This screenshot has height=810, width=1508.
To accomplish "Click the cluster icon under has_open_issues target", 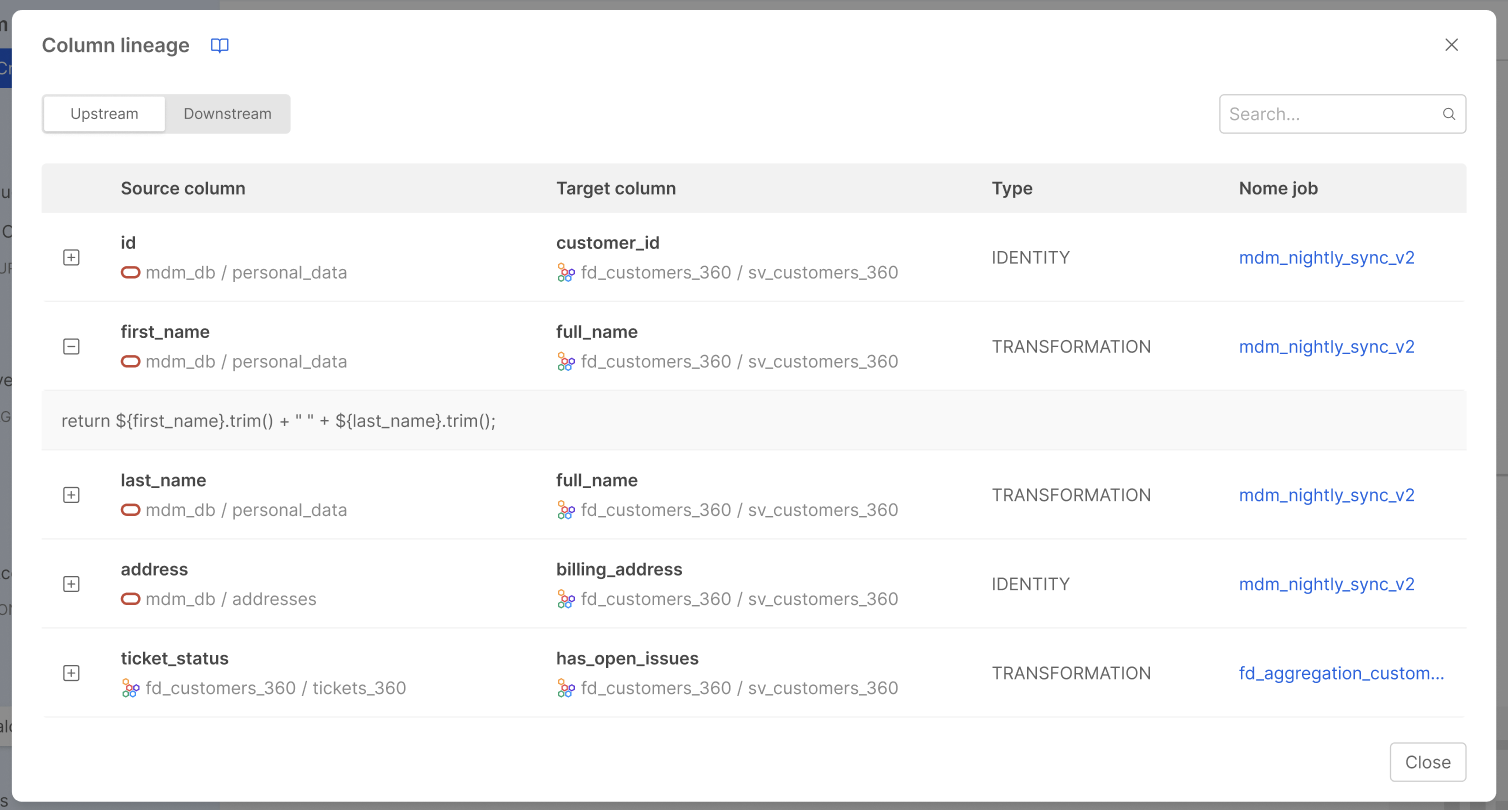I will (x=565, y=689).
